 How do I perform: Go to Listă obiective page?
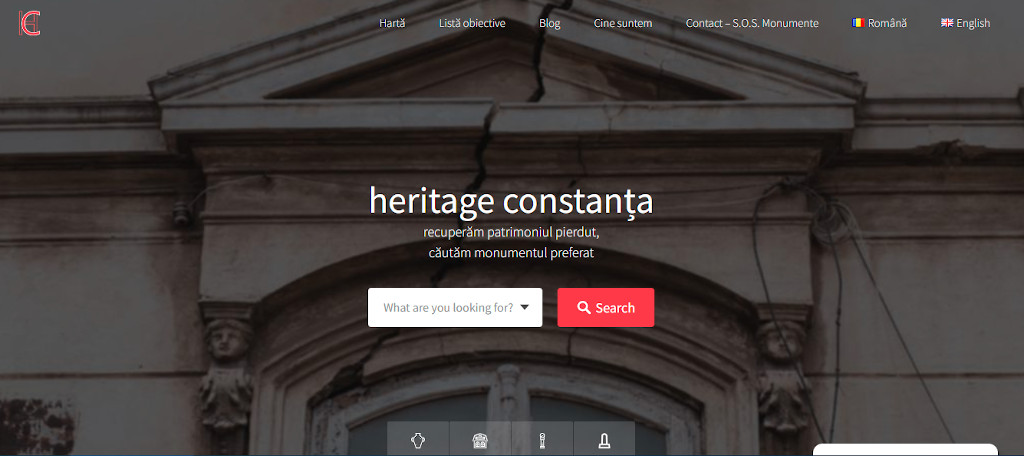click(x=472, y=23)
